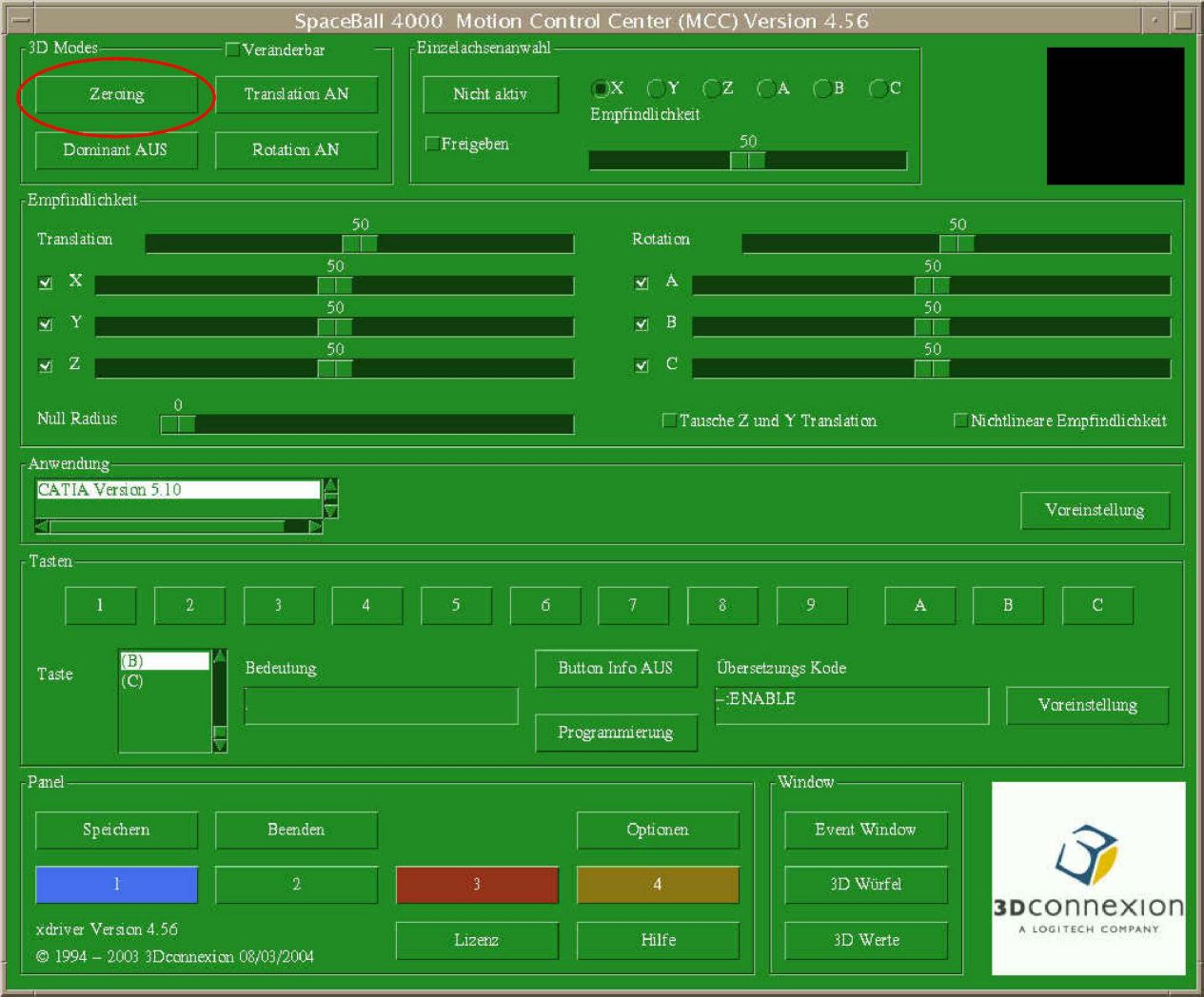The image size is (1204, 997).
Task: Click the Nicht aktiv button
Action: [490, 94]
